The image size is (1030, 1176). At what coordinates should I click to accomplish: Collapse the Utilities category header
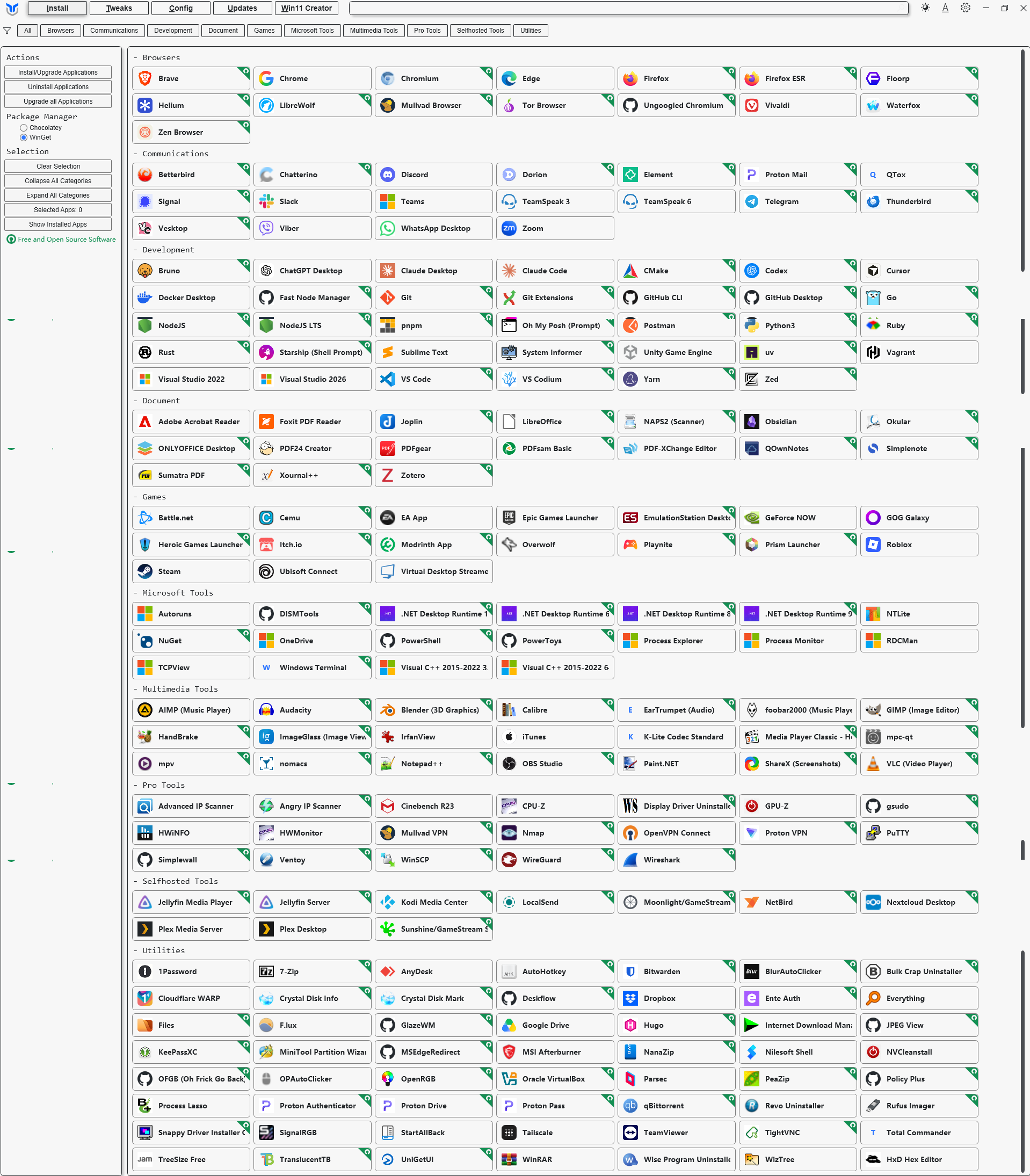click(x=159, y=950)
